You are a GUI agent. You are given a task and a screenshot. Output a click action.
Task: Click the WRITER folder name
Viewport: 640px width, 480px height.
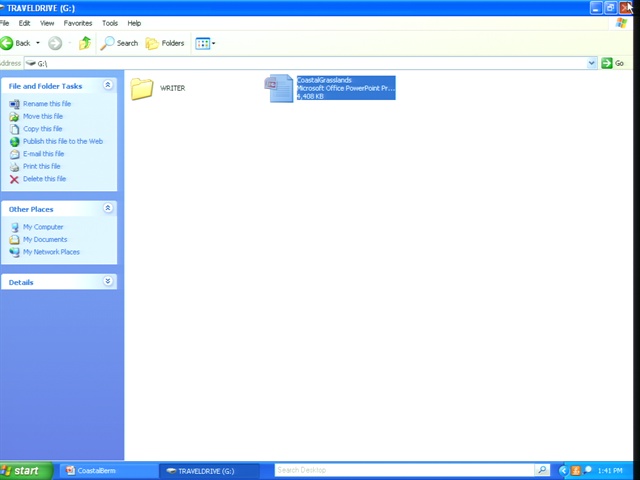click(173, 88)
